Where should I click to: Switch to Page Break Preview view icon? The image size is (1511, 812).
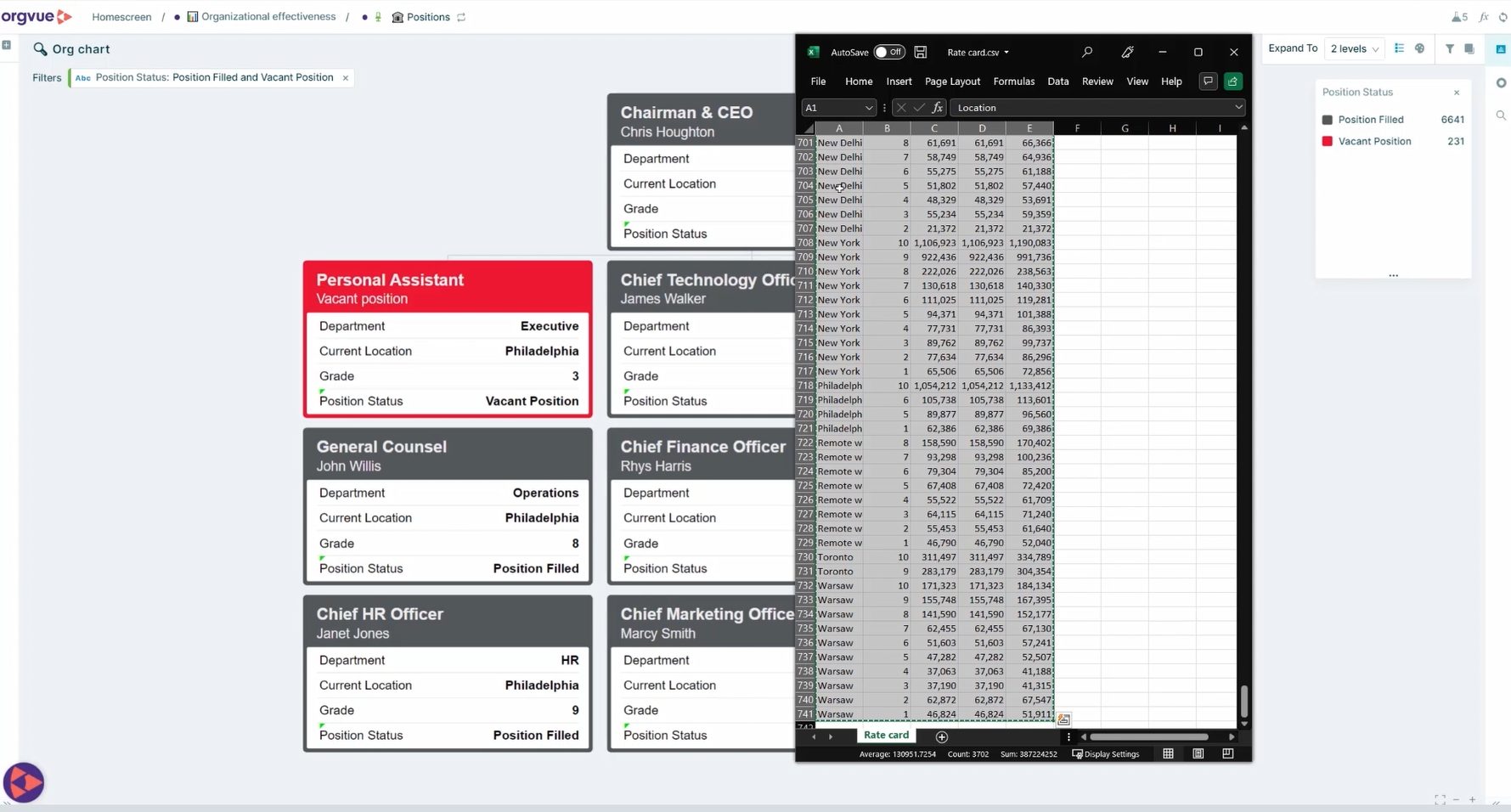(1227, 753)
